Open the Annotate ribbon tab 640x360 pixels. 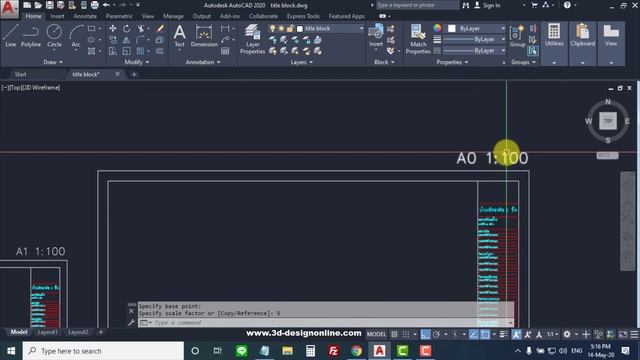(85, 16)
